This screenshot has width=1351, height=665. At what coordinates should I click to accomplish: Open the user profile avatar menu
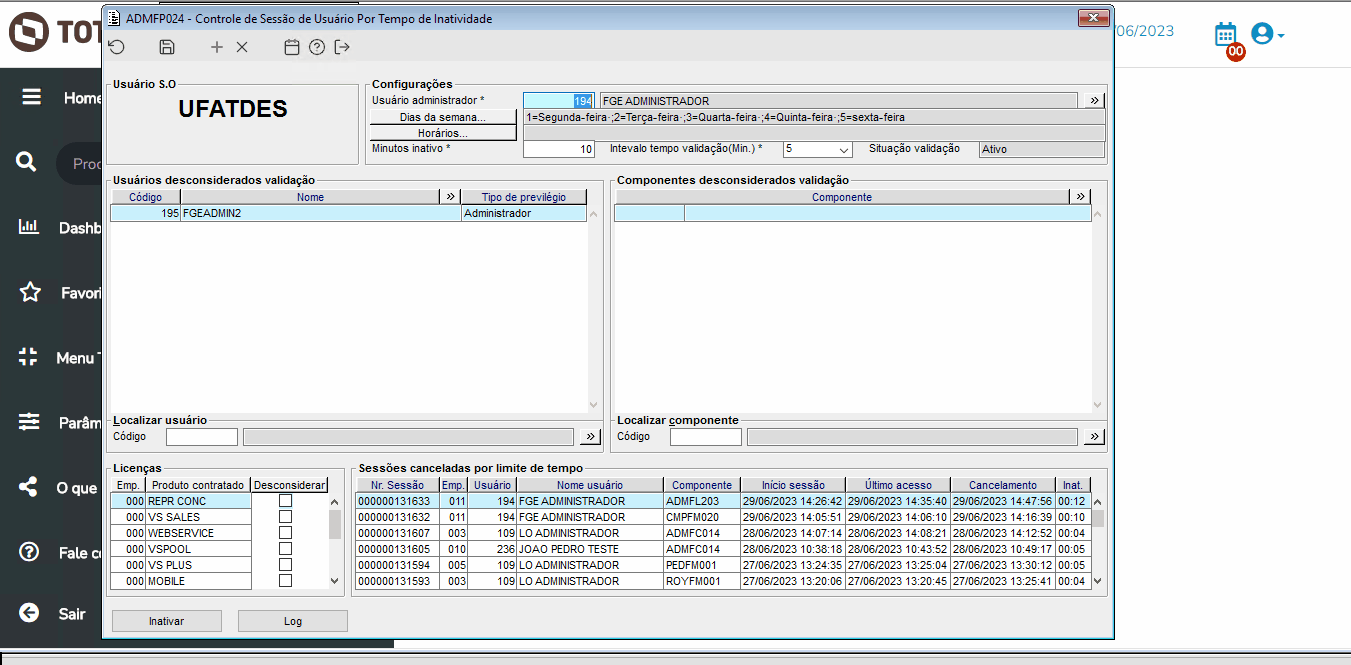(x=1268, y=34)
